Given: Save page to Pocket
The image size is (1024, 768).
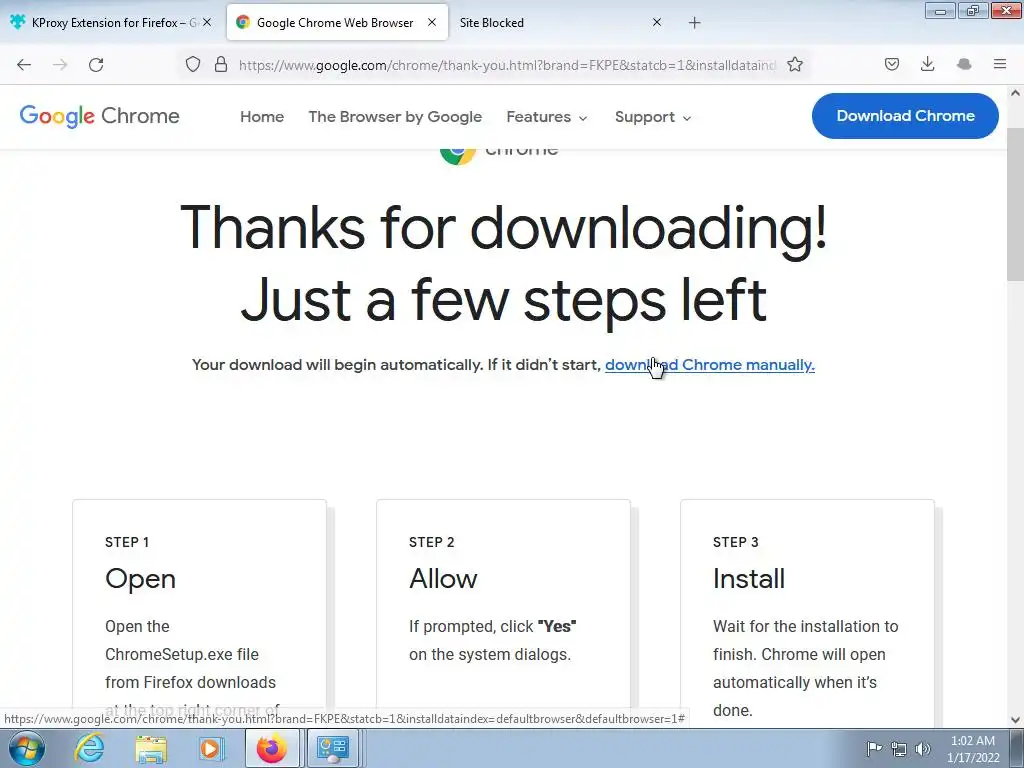Looking at the screenshot, I should click(891, 64).
